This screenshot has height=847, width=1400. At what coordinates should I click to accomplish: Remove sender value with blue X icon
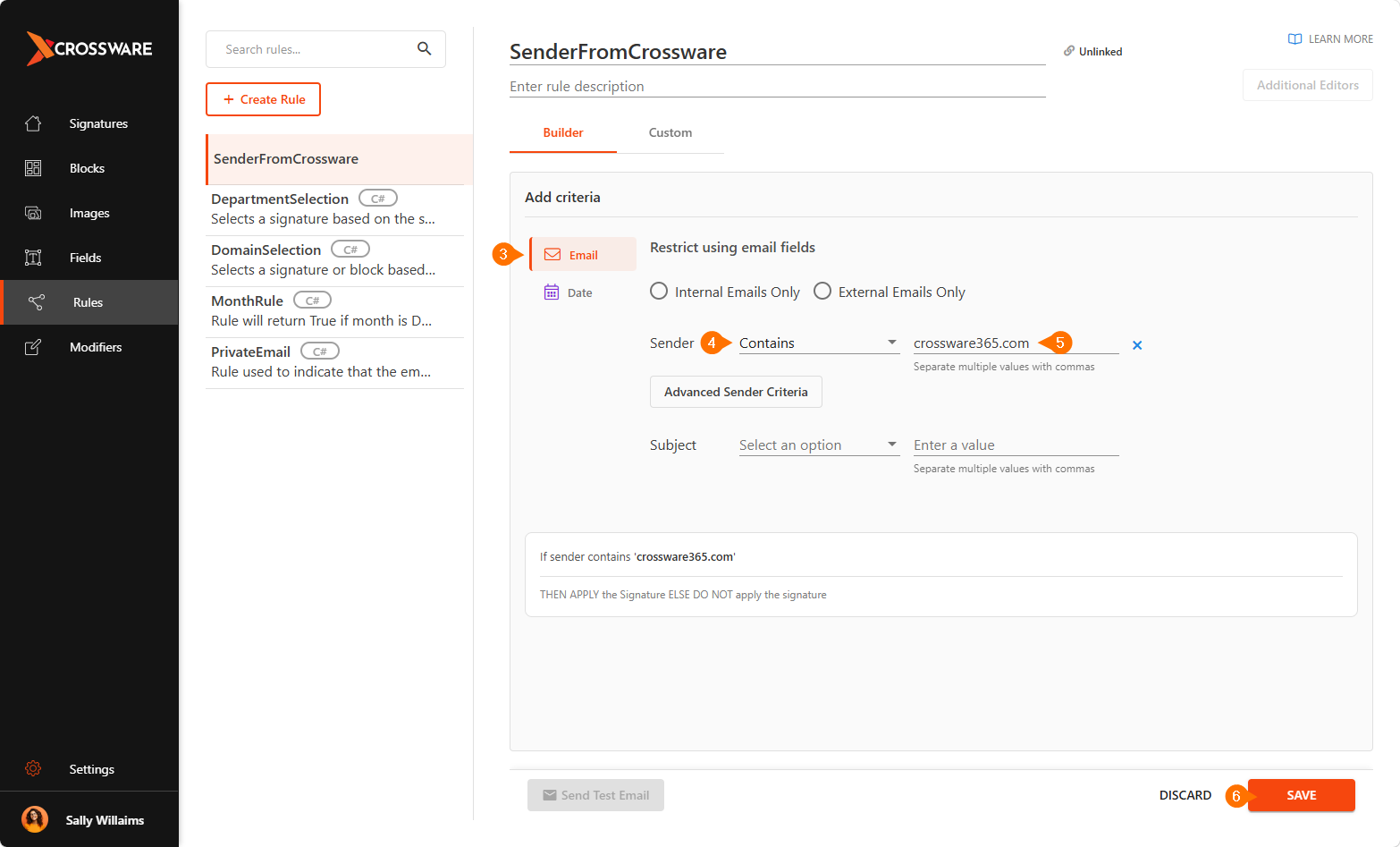pos(1137,345)
